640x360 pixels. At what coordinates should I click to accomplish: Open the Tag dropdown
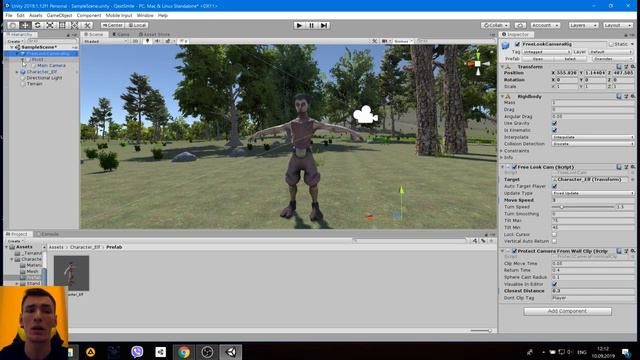546,52
